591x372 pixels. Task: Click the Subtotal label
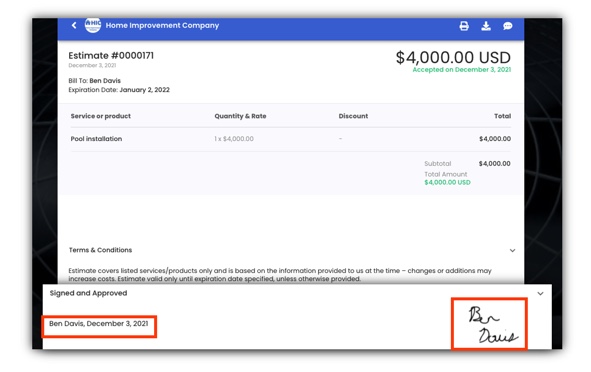click(438, 164)
